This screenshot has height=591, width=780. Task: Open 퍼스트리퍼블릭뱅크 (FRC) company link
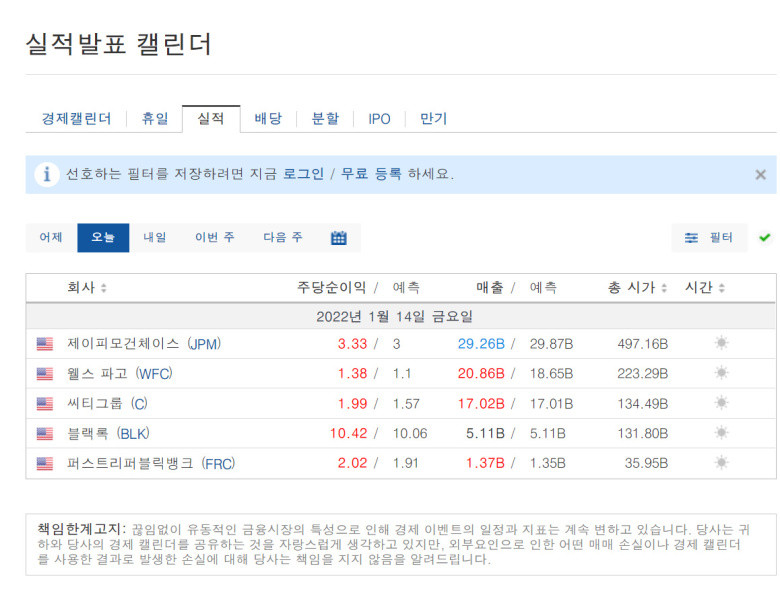point(151,464)
